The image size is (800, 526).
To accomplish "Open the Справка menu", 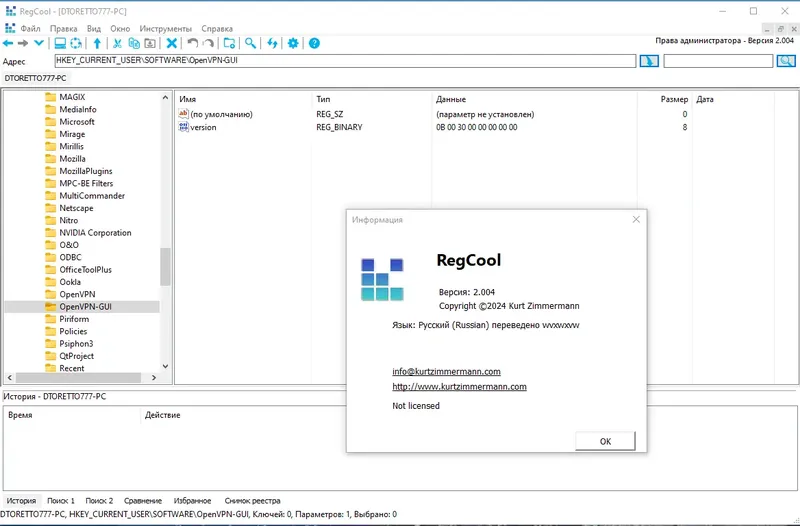I will coord(217,29).
